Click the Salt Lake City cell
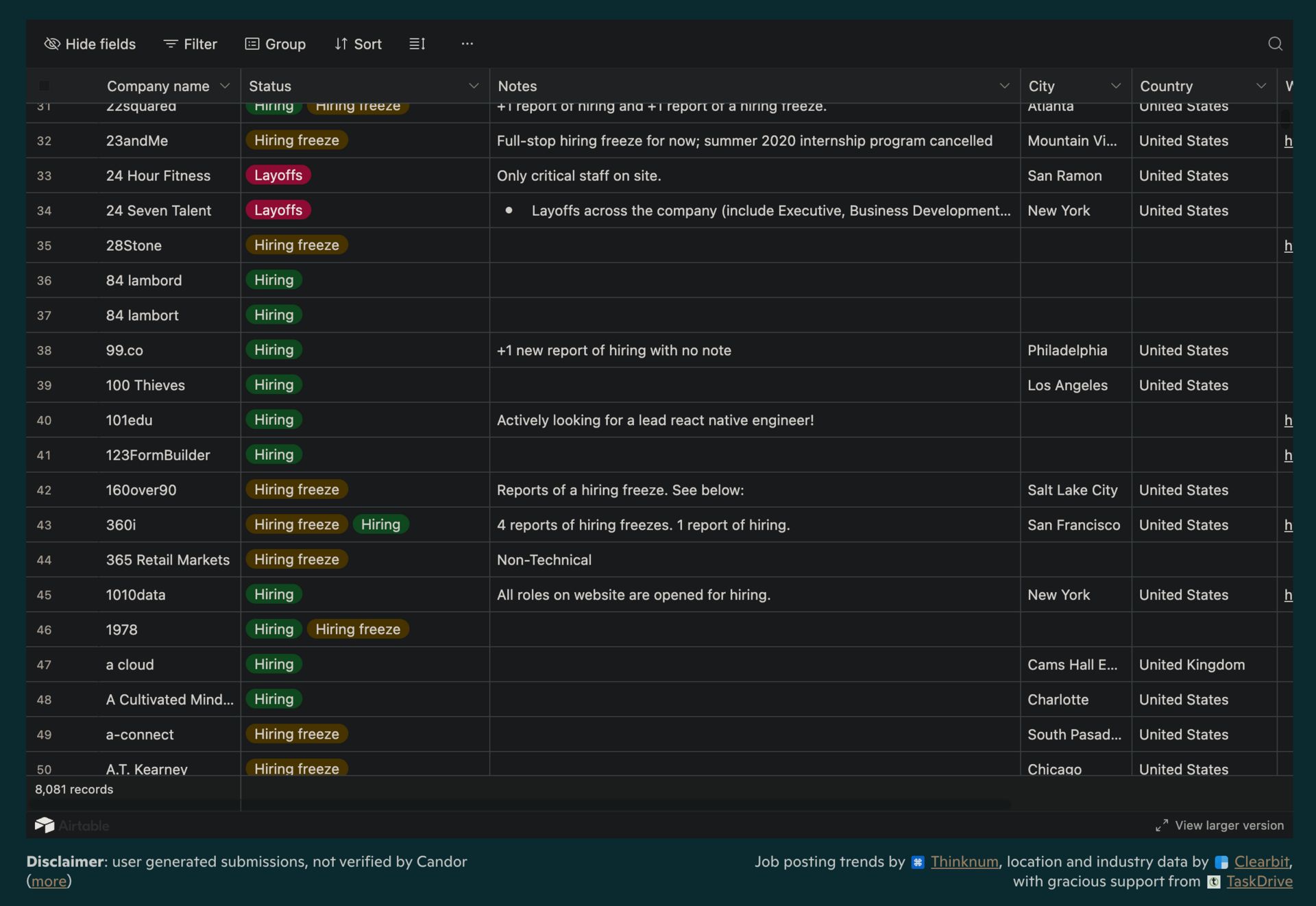Screen dimensions: 1316x906 tap(1076, 490)
